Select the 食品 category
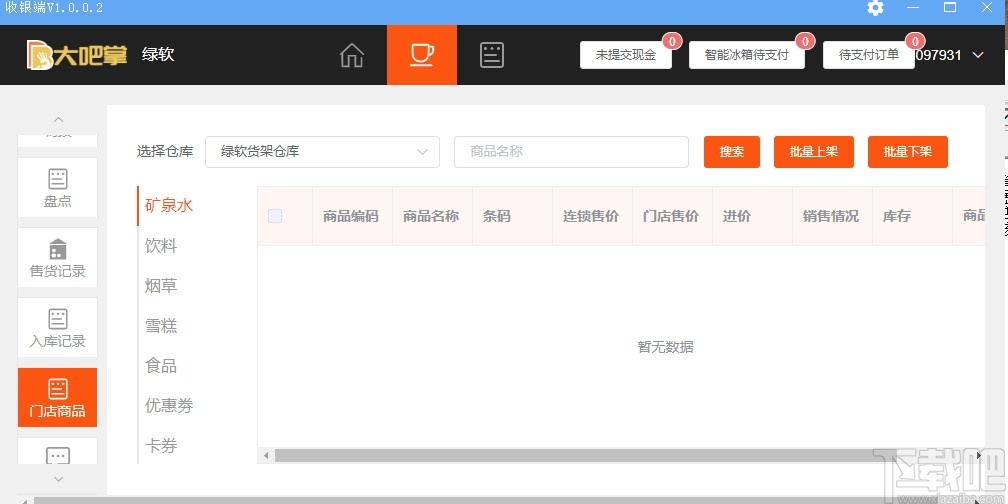 (x=161, y=366)
